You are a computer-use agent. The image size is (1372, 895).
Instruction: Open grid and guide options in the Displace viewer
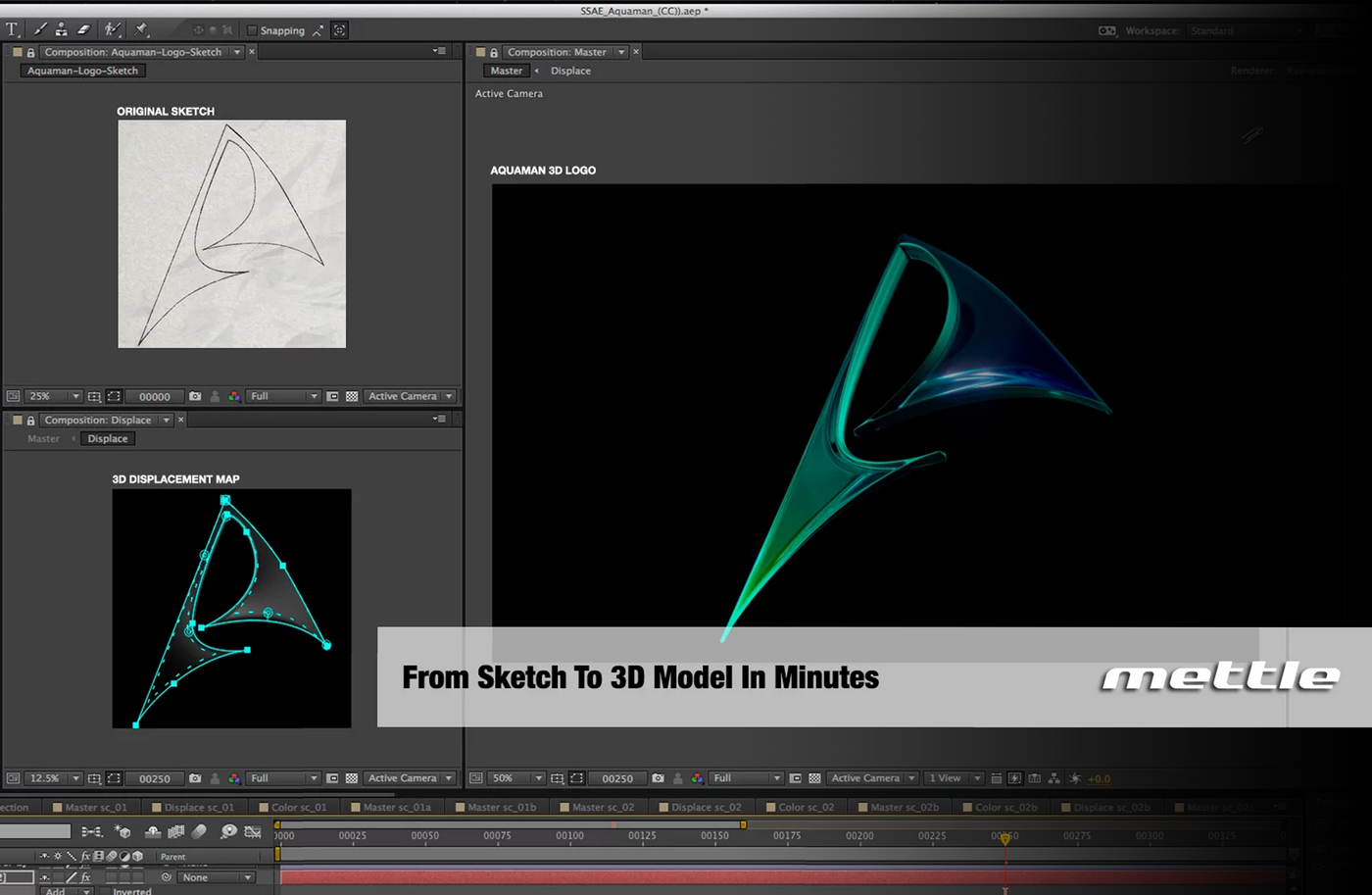point(94,778)
